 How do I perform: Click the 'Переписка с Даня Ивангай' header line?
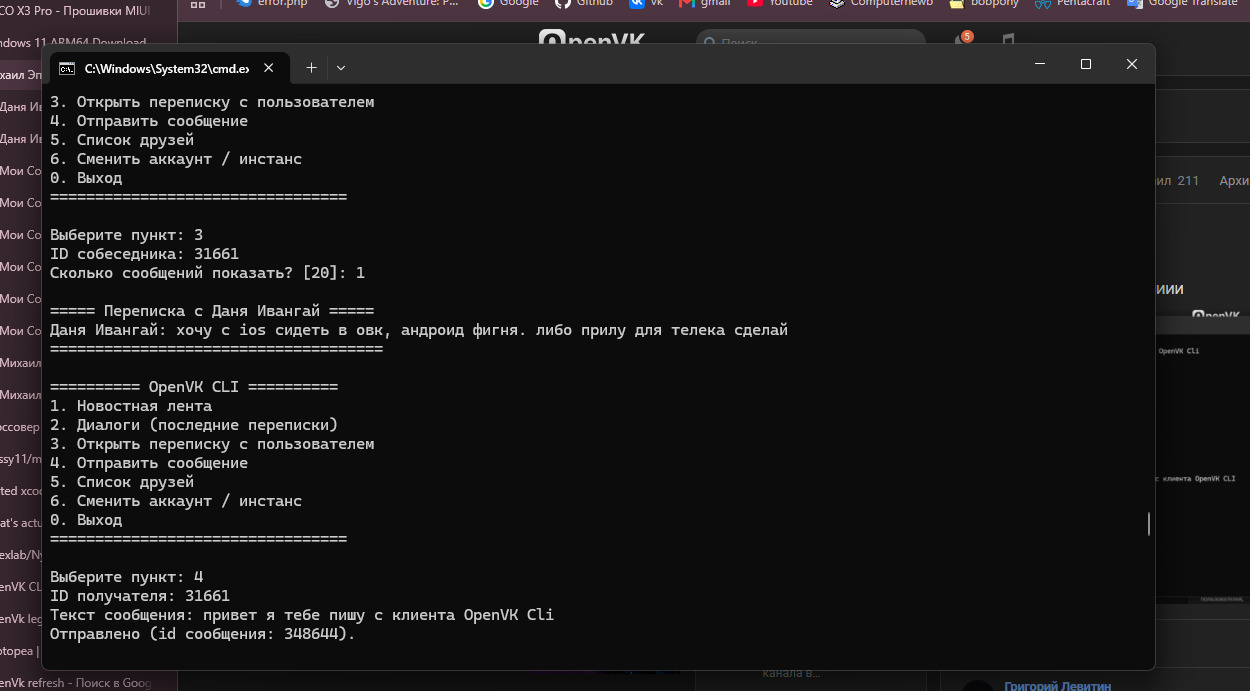[212, 311]
